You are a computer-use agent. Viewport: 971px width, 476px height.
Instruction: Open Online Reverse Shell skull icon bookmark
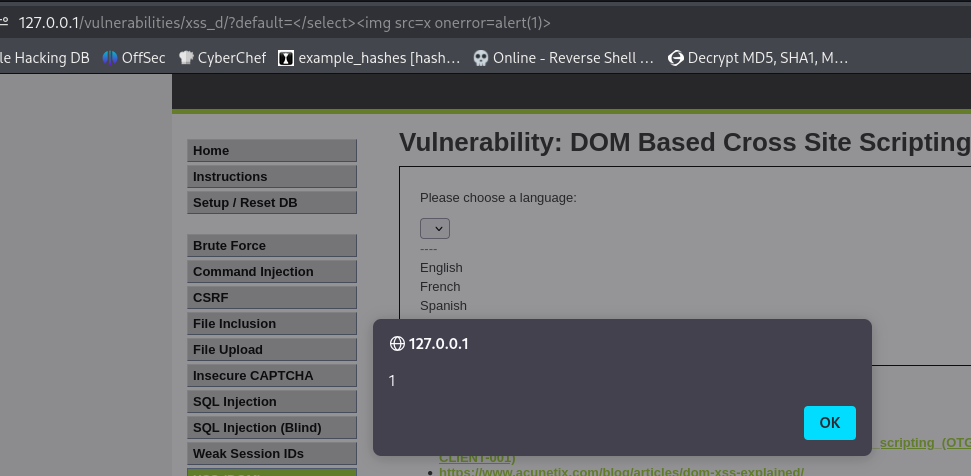coord(481,58)
